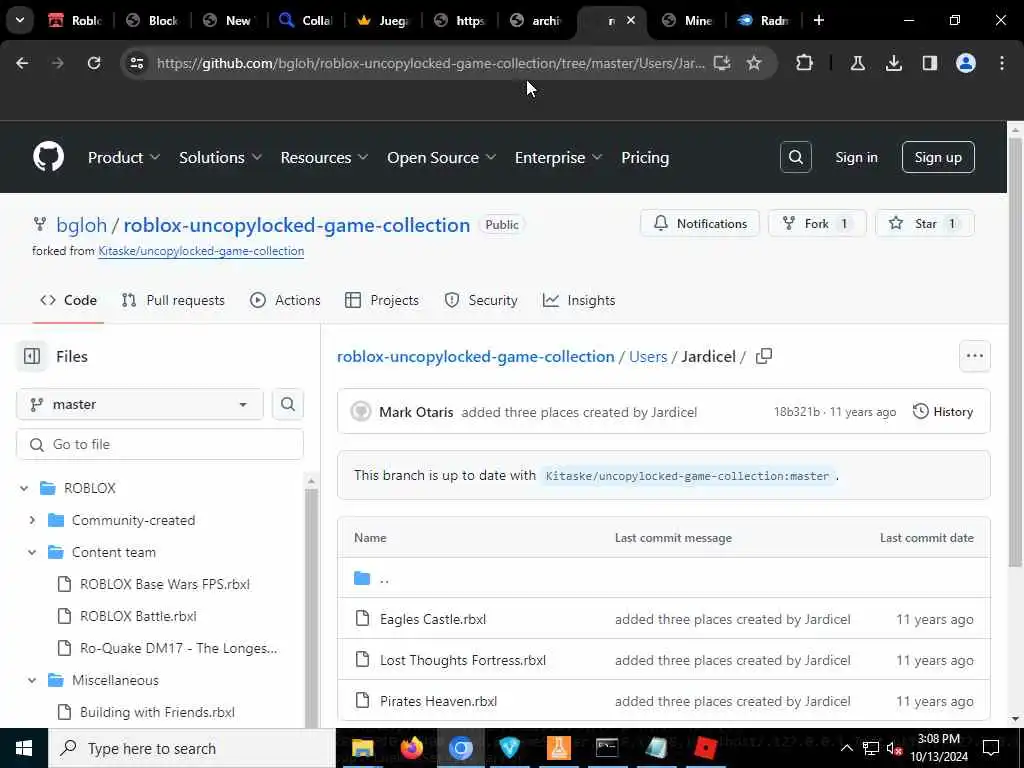Open Lost Thoughts Fortress.rbxl file
This screenshot has height=768, width=1024.
click(463, 660)
